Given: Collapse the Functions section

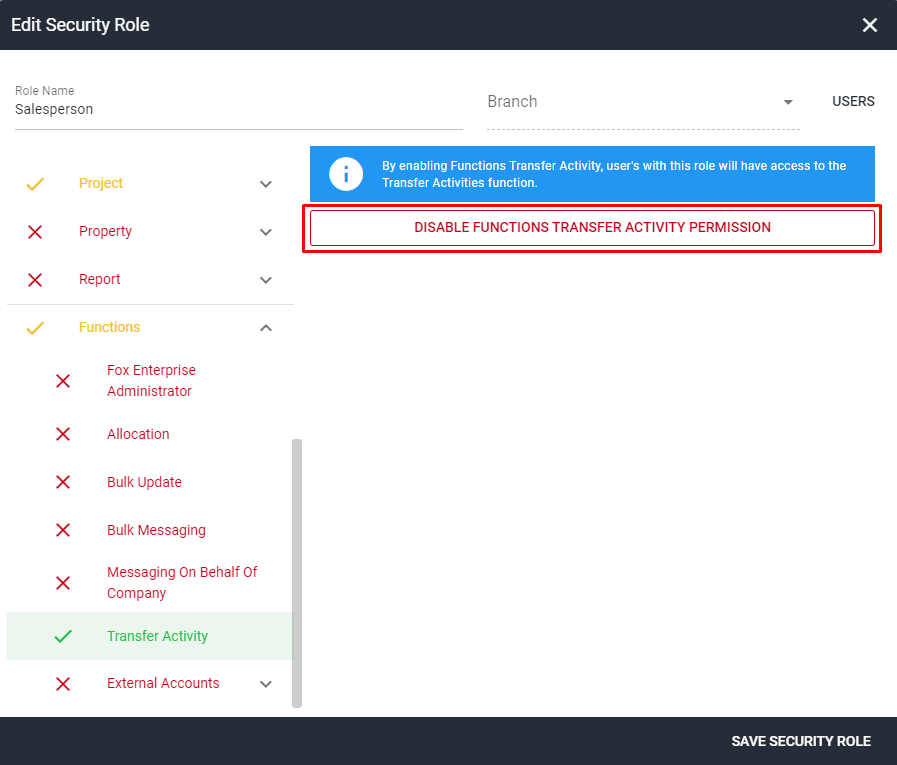Looking at the screenshot, I should click(x=265, y=327).
